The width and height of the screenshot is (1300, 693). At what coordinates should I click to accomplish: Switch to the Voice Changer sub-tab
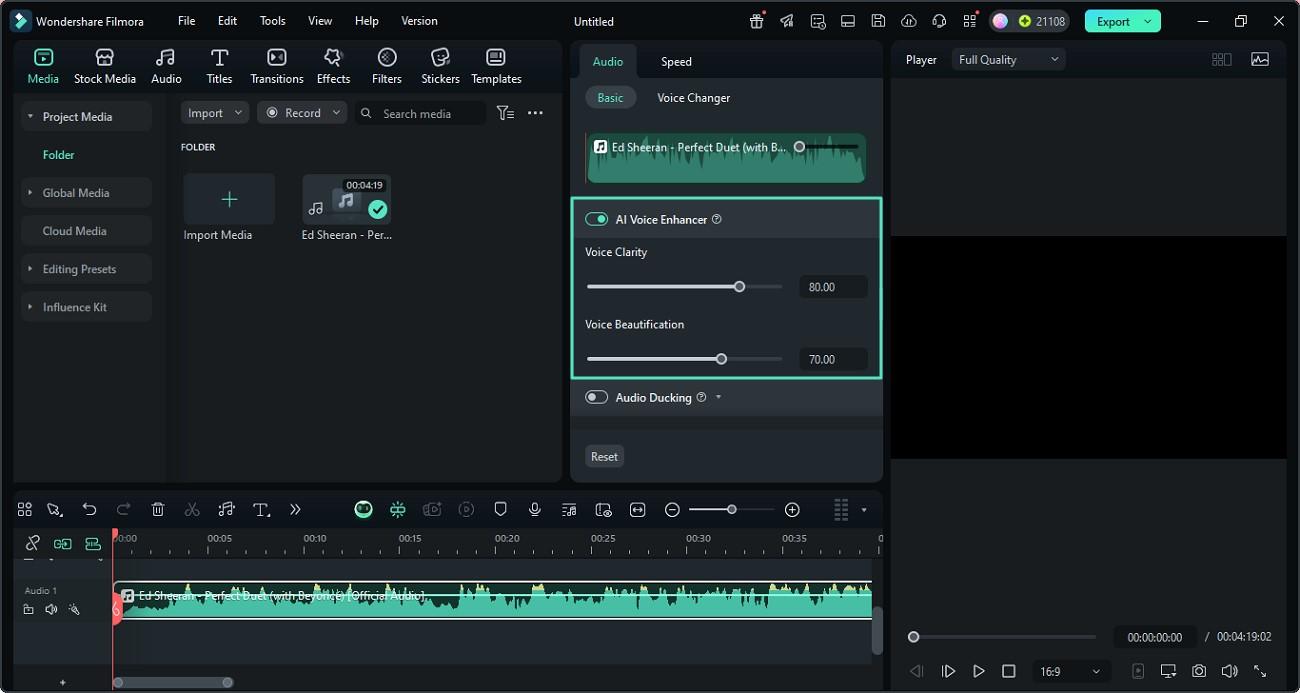tap(693, 98)
